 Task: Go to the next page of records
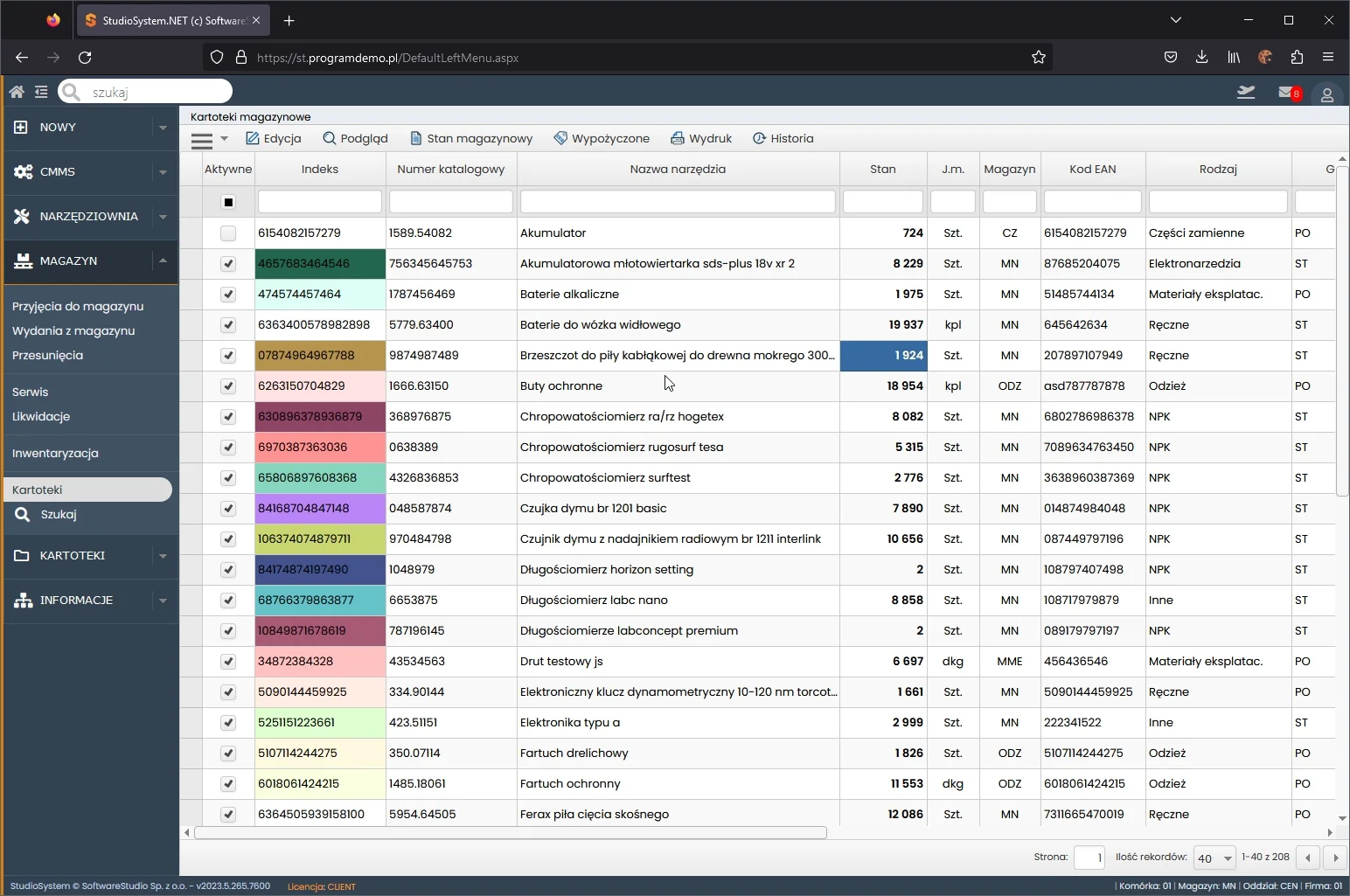click(1335, 858)
